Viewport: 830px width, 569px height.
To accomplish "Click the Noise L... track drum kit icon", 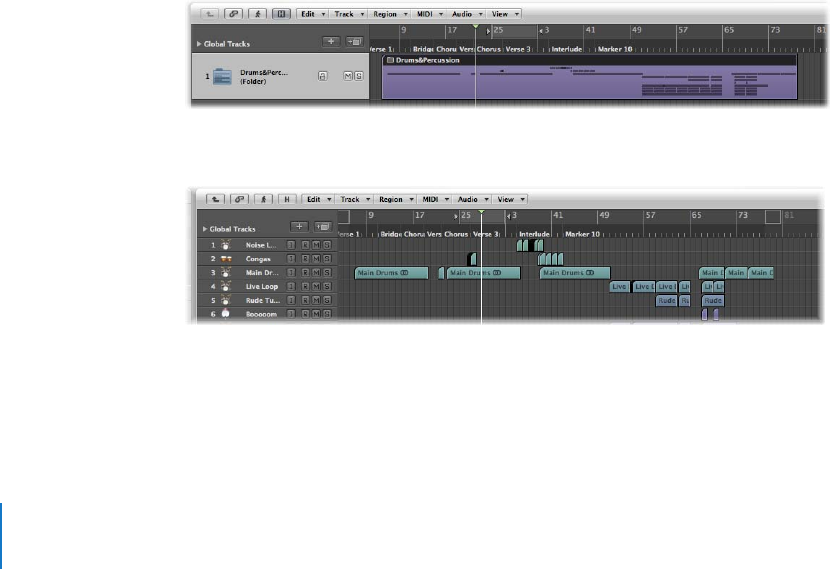I will coord(225,245).
